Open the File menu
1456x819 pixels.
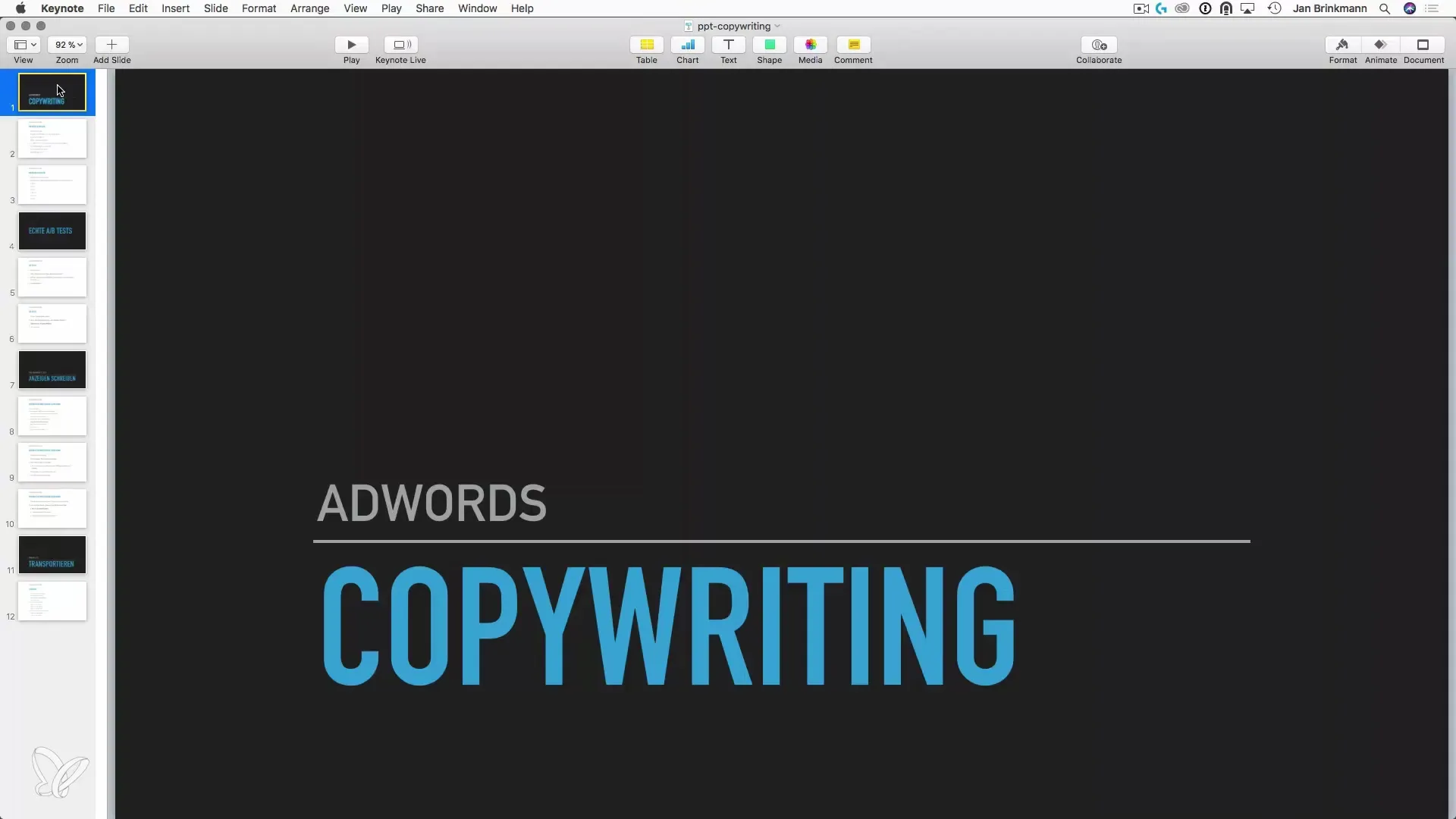click(x=106, y=8)
